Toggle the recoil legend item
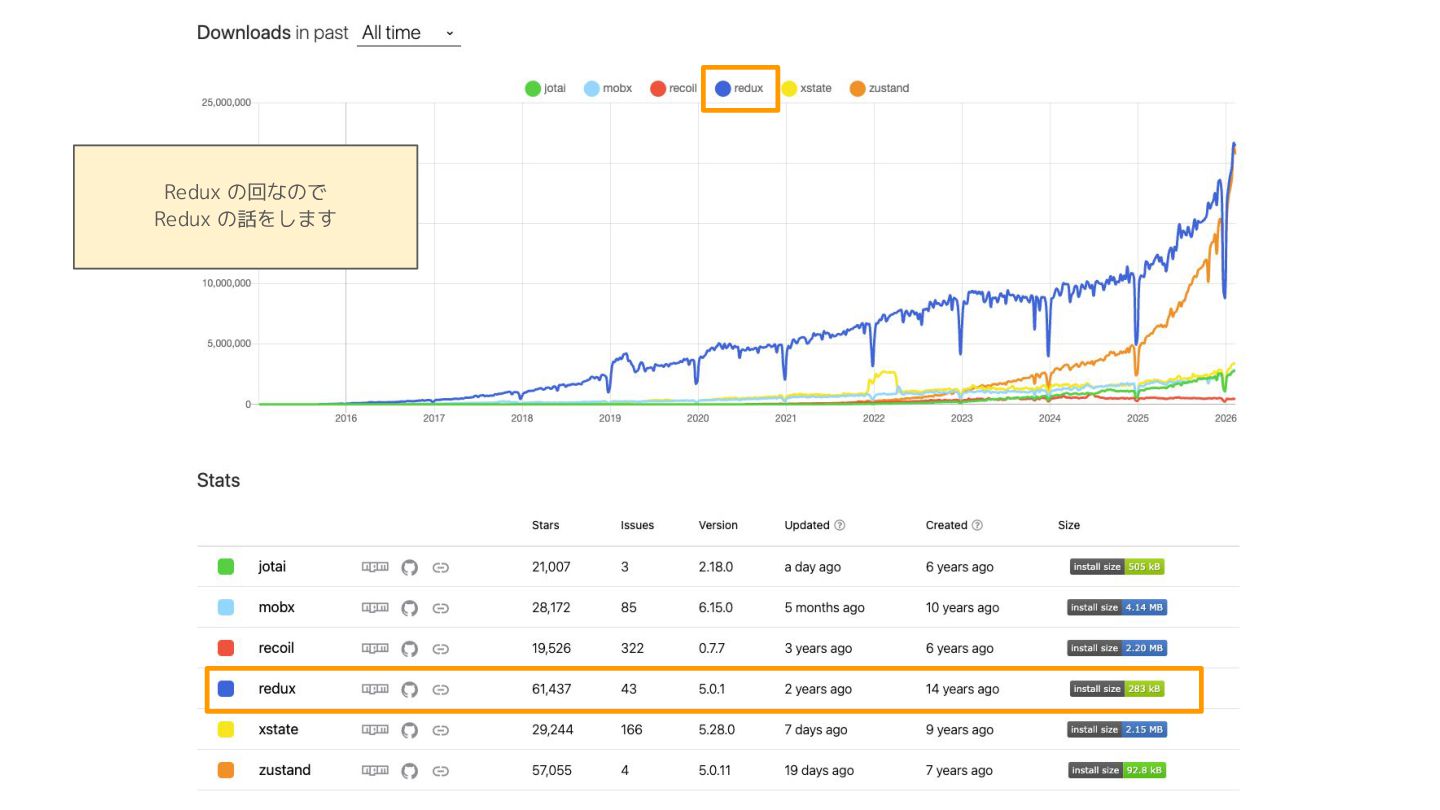Image resolution: width=1440 pixels, height=810 pixels. (673, 88)
